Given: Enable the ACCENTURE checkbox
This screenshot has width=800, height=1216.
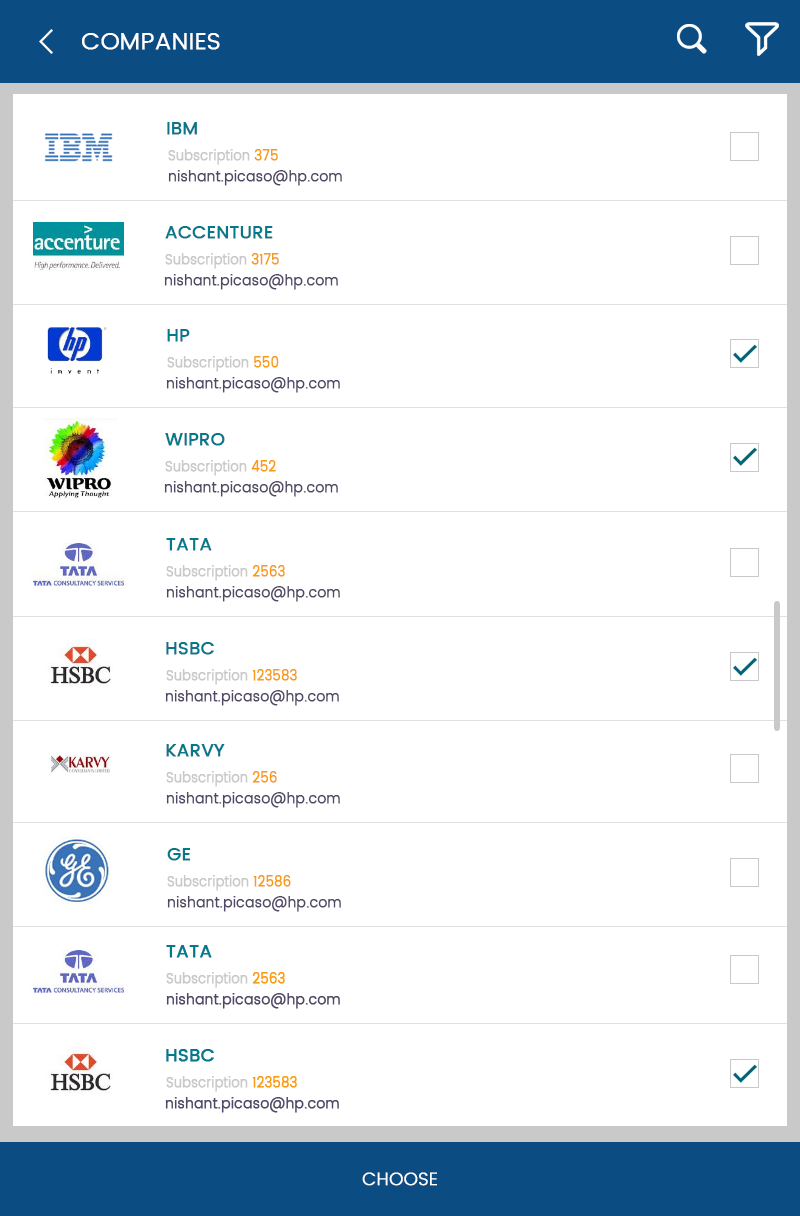Looking at the screenshot, I should [744, 250].
